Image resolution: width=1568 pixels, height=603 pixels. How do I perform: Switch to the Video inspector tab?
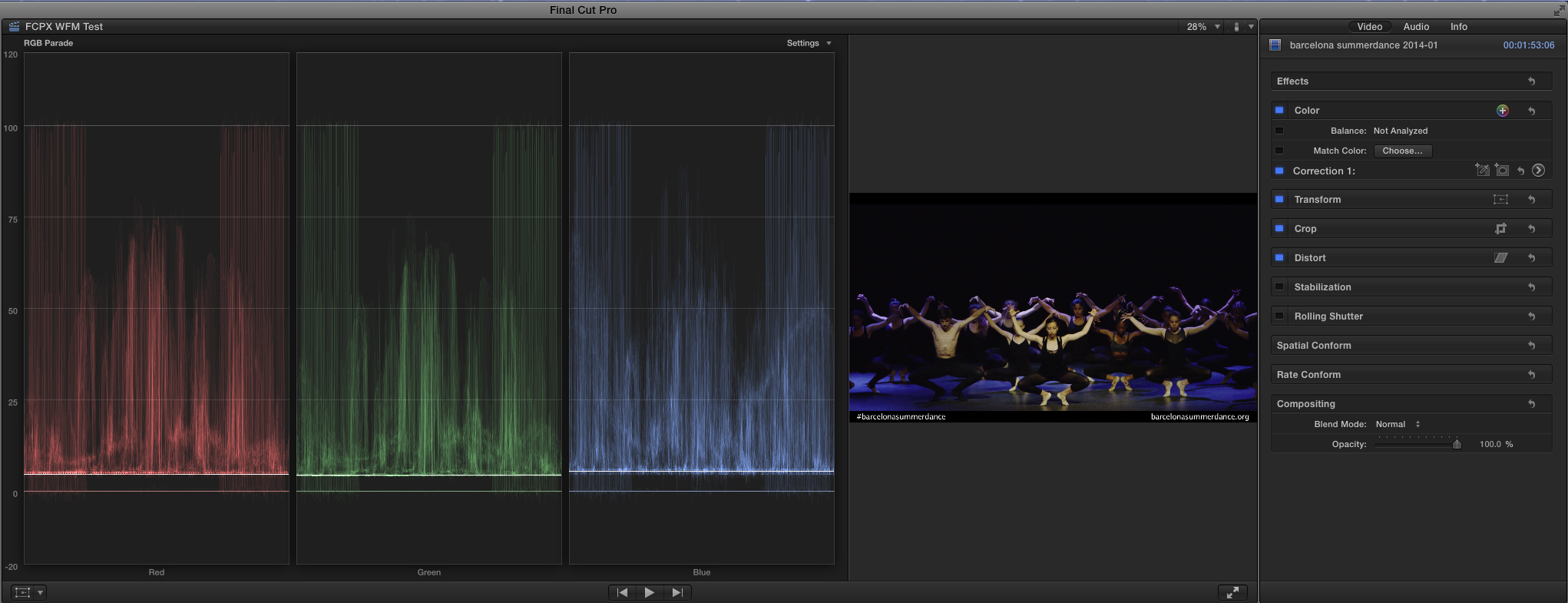(x=1370, y=27)
